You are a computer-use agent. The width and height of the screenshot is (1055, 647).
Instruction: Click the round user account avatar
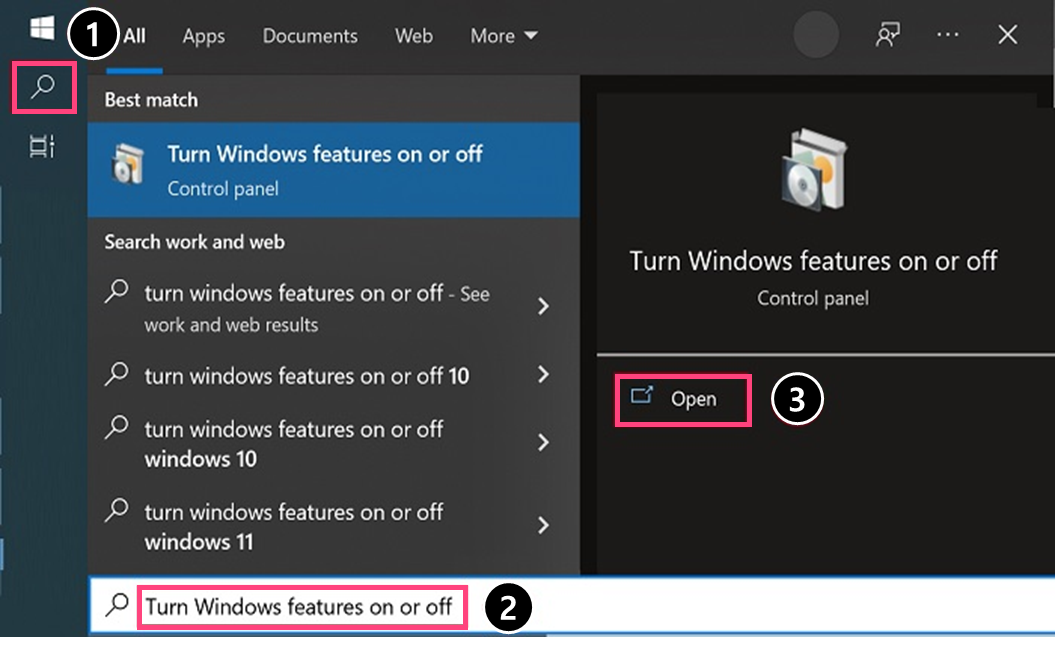click(815, 35)
